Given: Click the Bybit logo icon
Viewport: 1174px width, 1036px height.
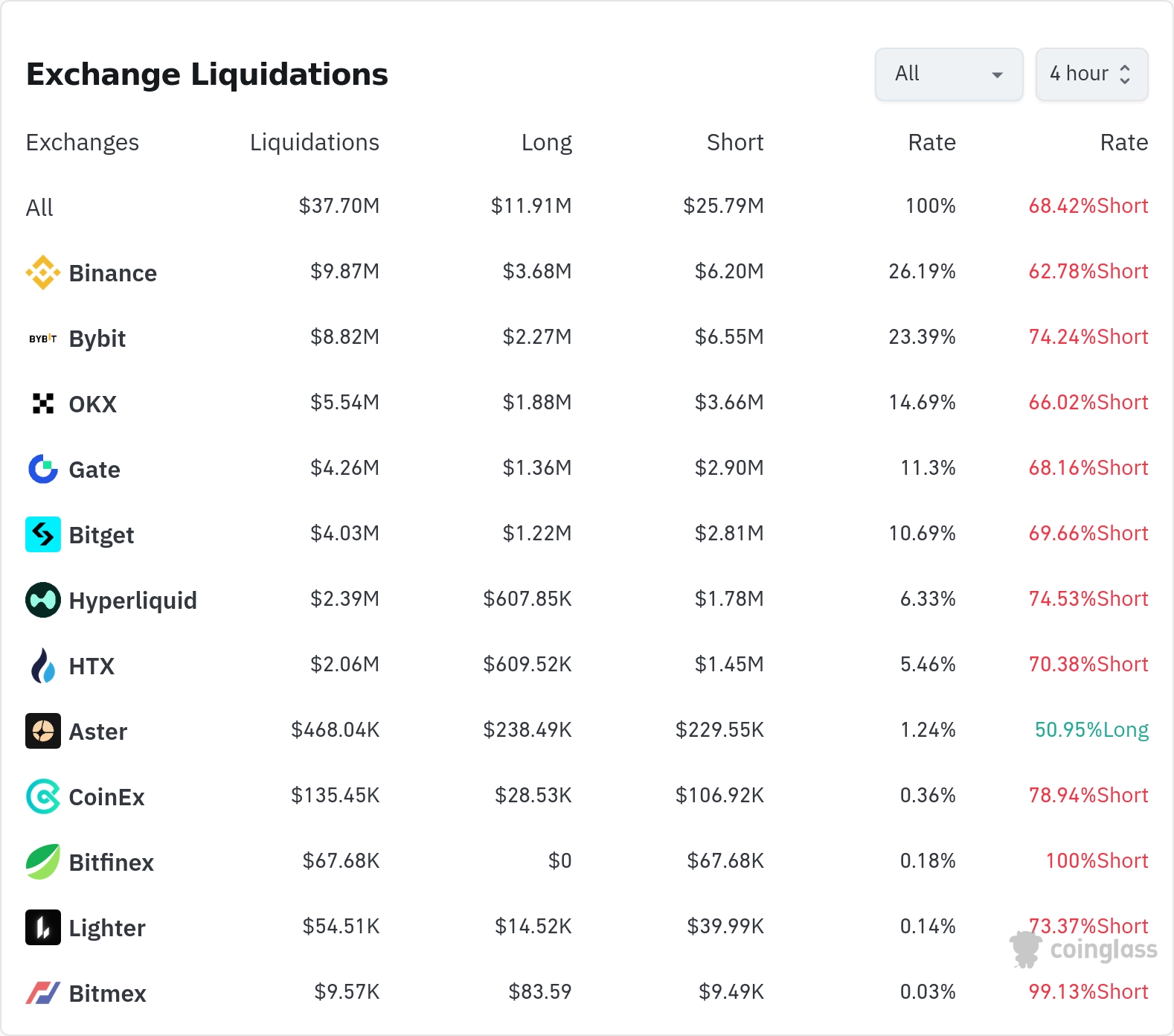Looking at the screenshot, I should pyautogui.click(x=43, y=339).
